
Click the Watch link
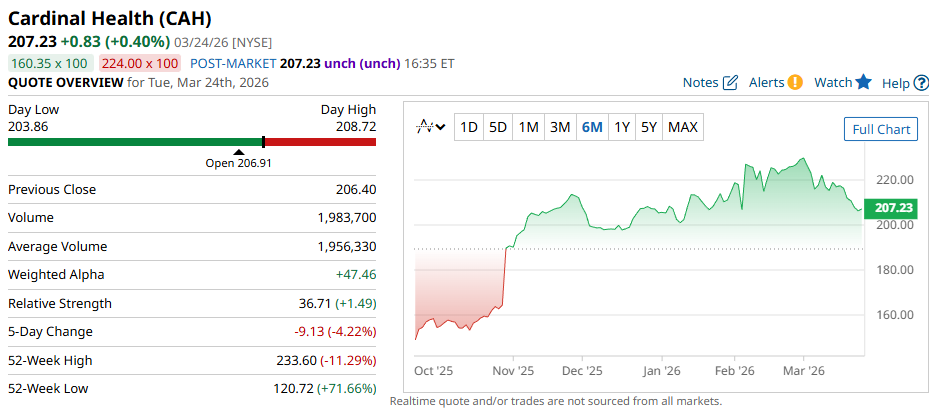pyautogui.click(x=833, y=82)
